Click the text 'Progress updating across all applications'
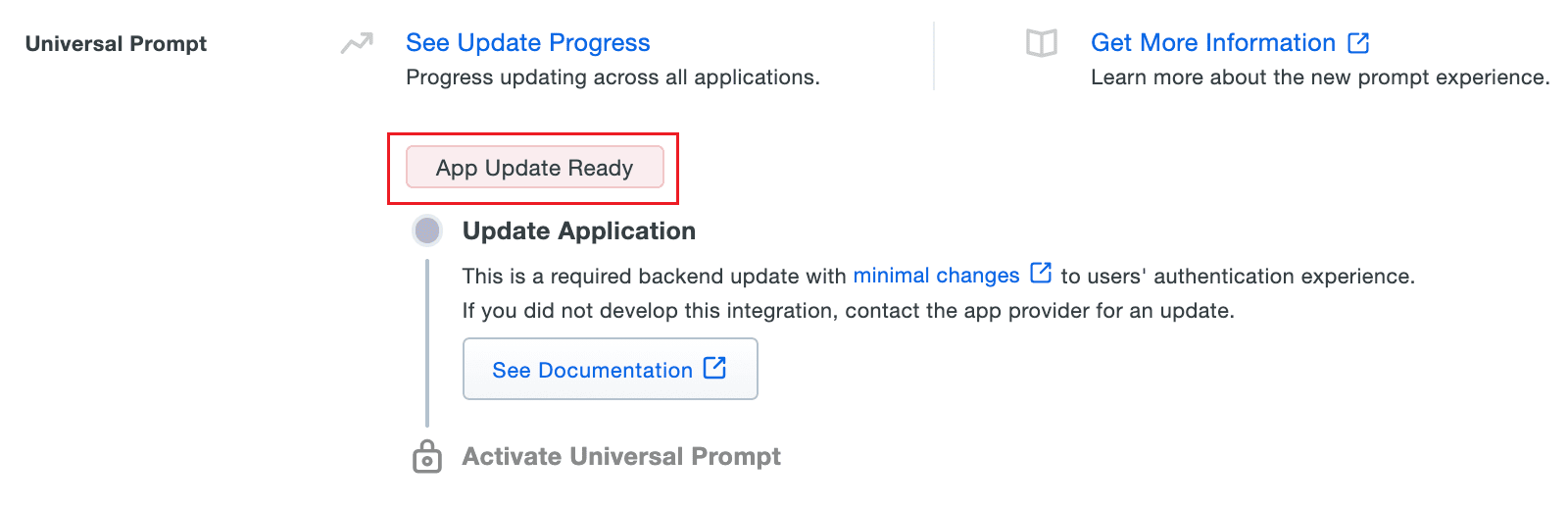 pyautogui.click(x=612, y=77)
